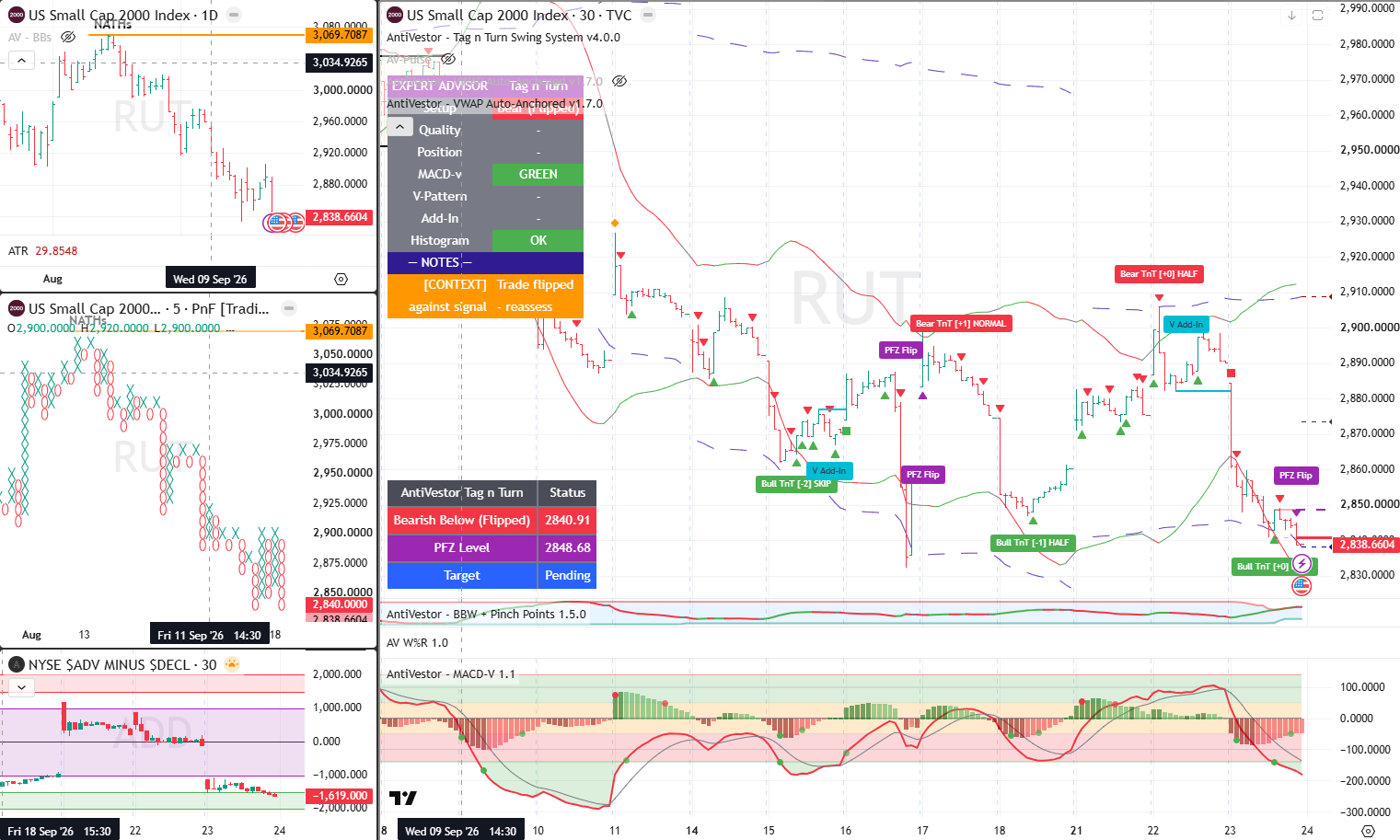Open the AntiVestor VWAP Auto-Anchored legend

coord(494,104)
